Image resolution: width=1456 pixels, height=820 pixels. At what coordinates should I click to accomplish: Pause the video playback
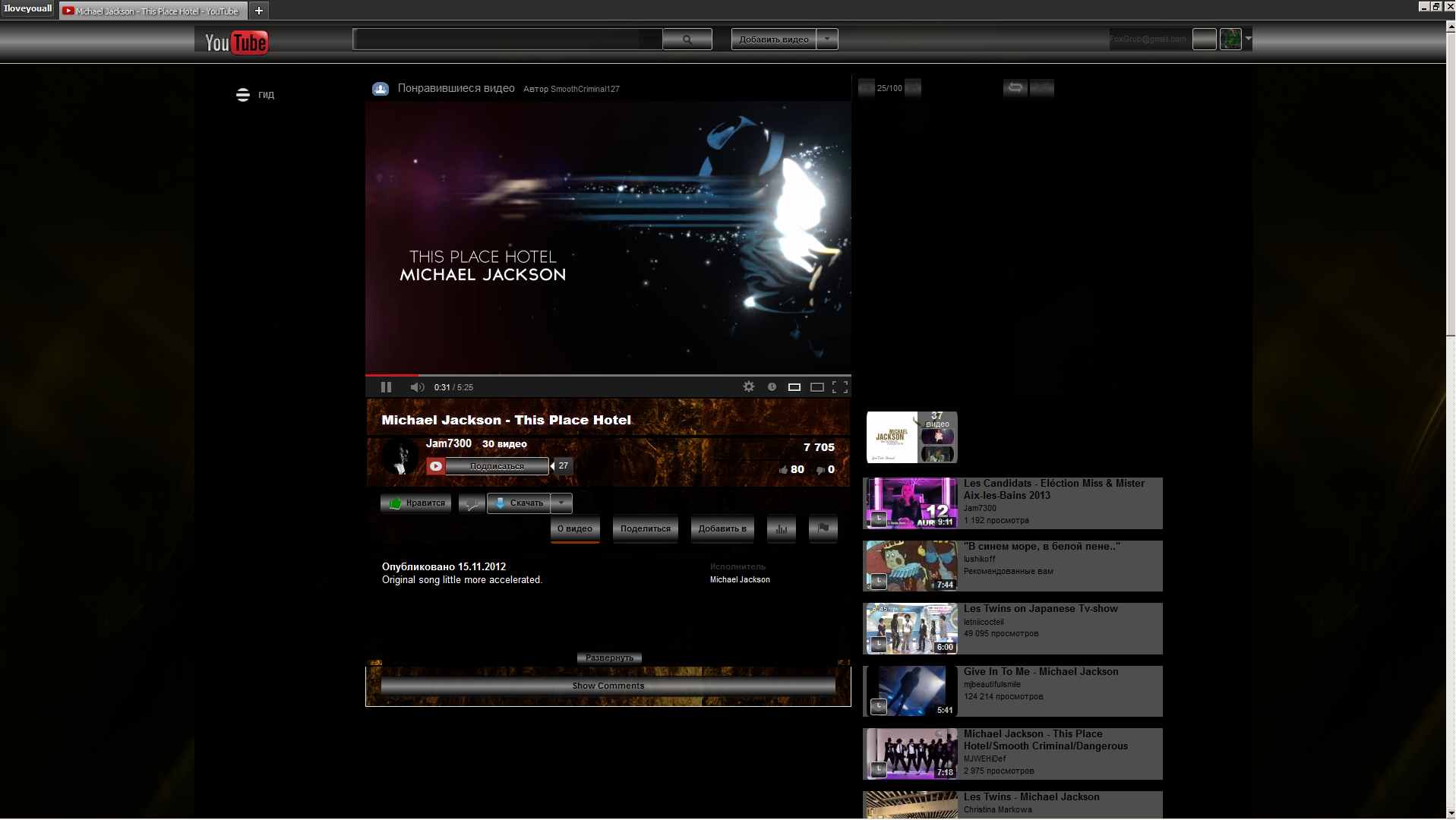tap(386, 387)
